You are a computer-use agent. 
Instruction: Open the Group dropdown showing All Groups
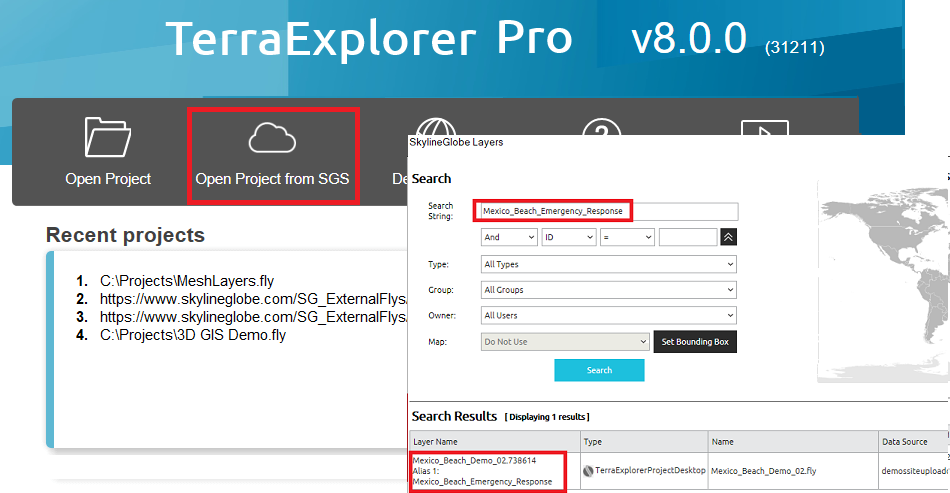(x=609, y=290)
